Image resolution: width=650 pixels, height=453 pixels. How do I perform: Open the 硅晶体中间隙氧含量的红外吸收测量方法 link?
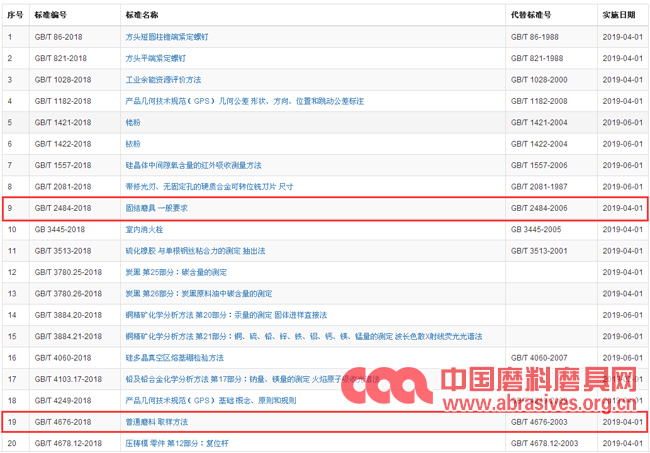point(193,165)
